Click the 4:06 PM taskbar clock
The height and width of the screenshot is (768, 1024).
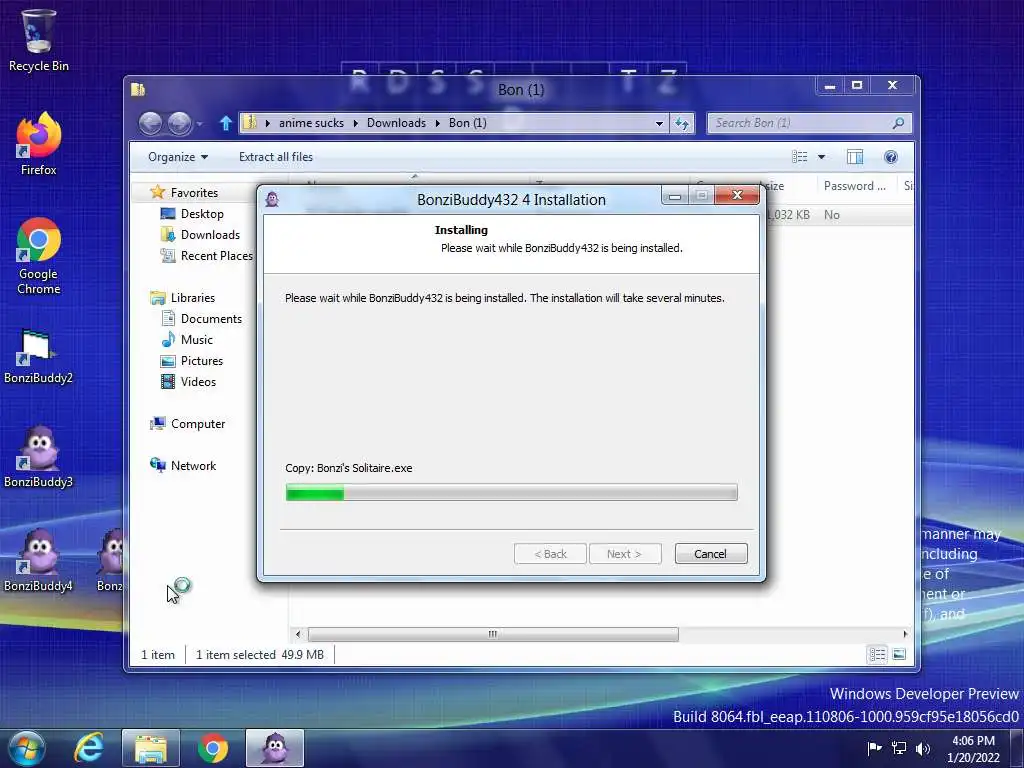click(973, 741)
